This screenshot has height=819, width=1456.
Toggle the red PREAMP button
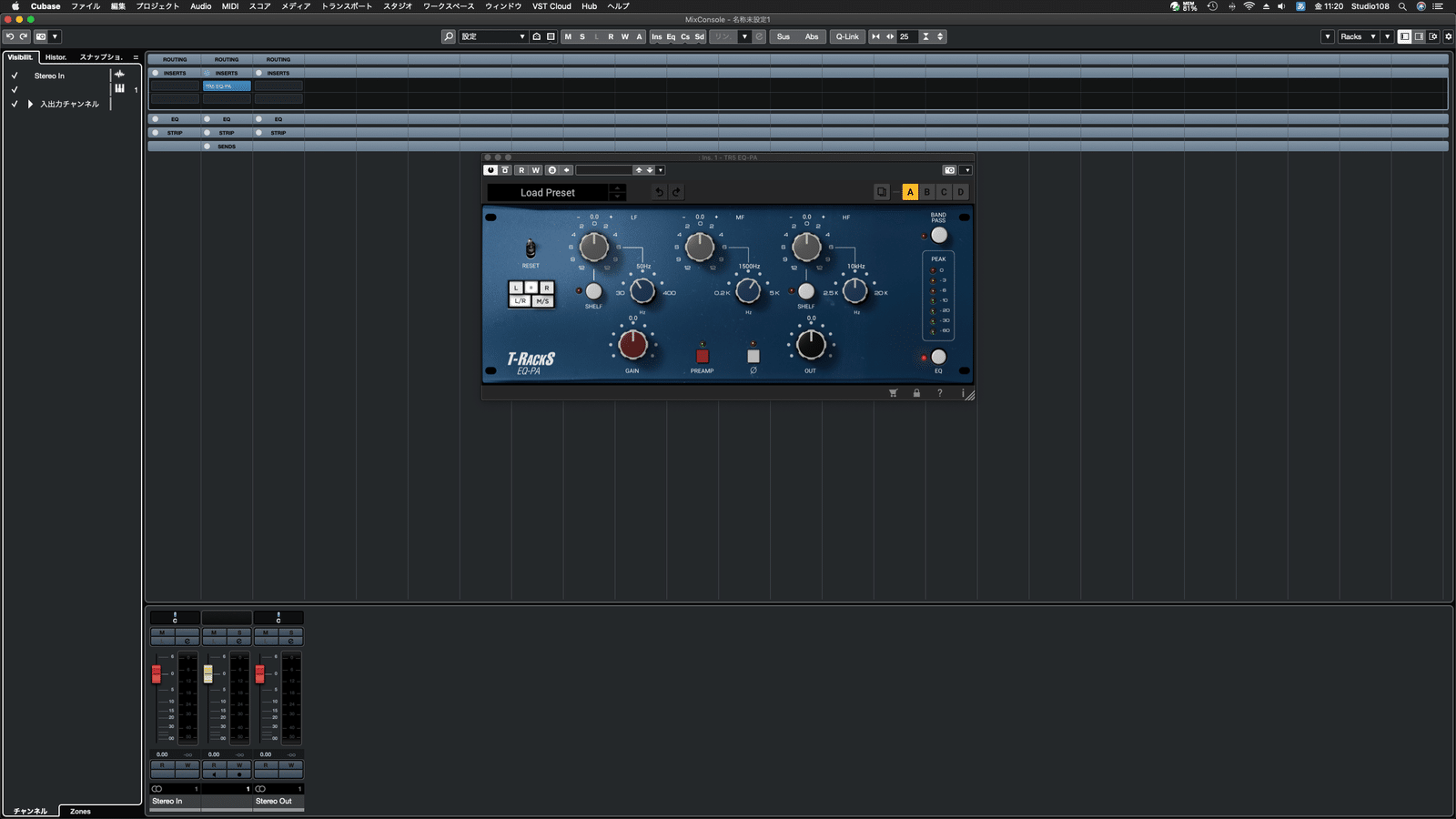[702, 356]
